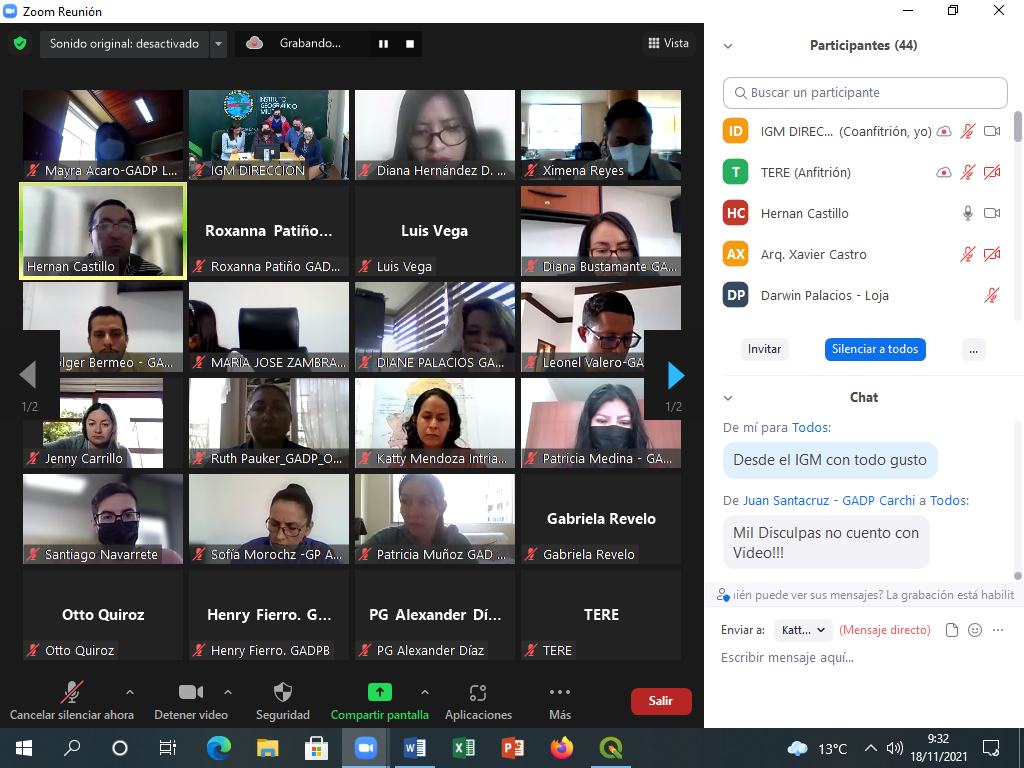
Task: Toggle camera off with Detener video
Action: [x=190, y=693]
